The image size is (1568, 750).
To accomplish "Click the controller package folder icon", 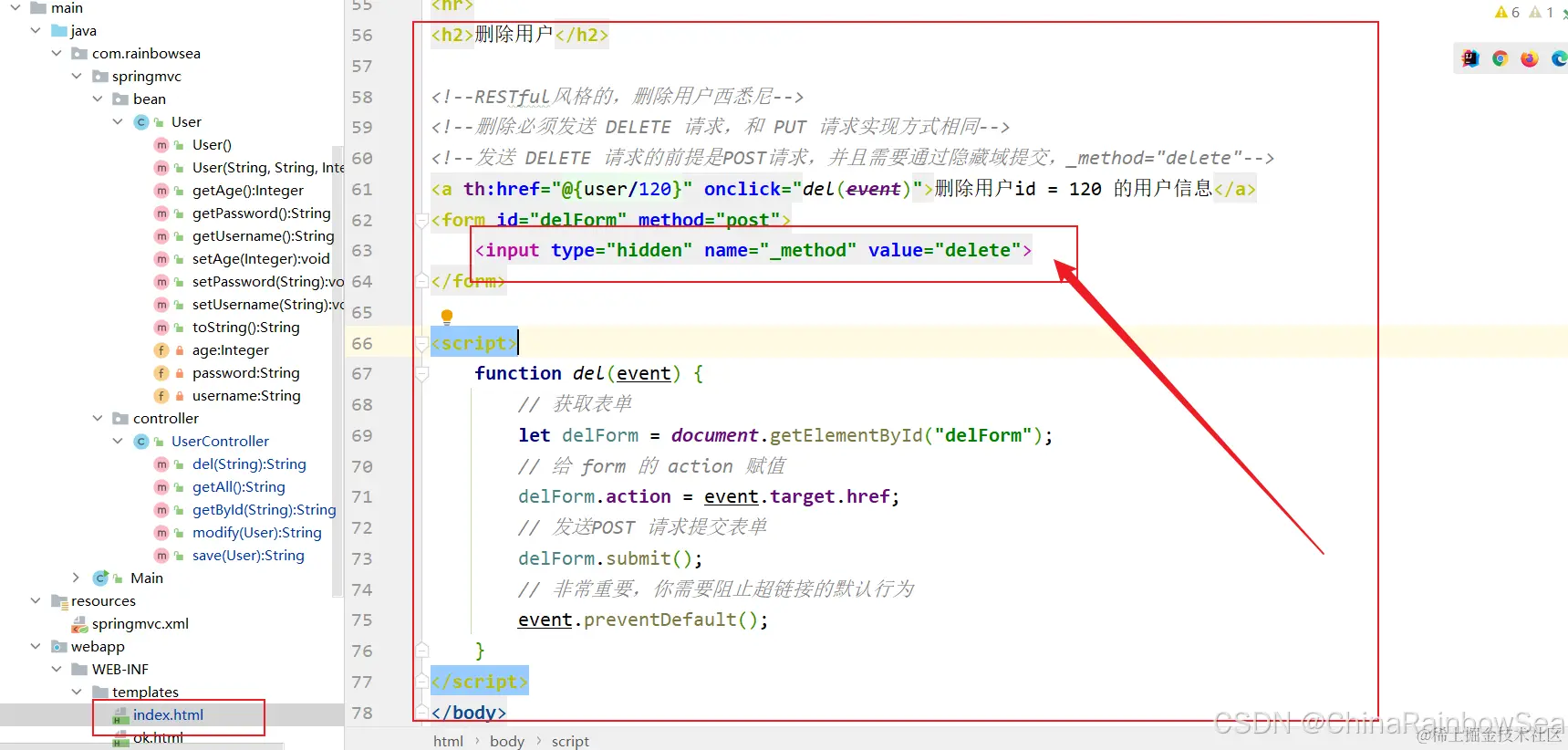I will pyautogui.click(x=120, y=418).
